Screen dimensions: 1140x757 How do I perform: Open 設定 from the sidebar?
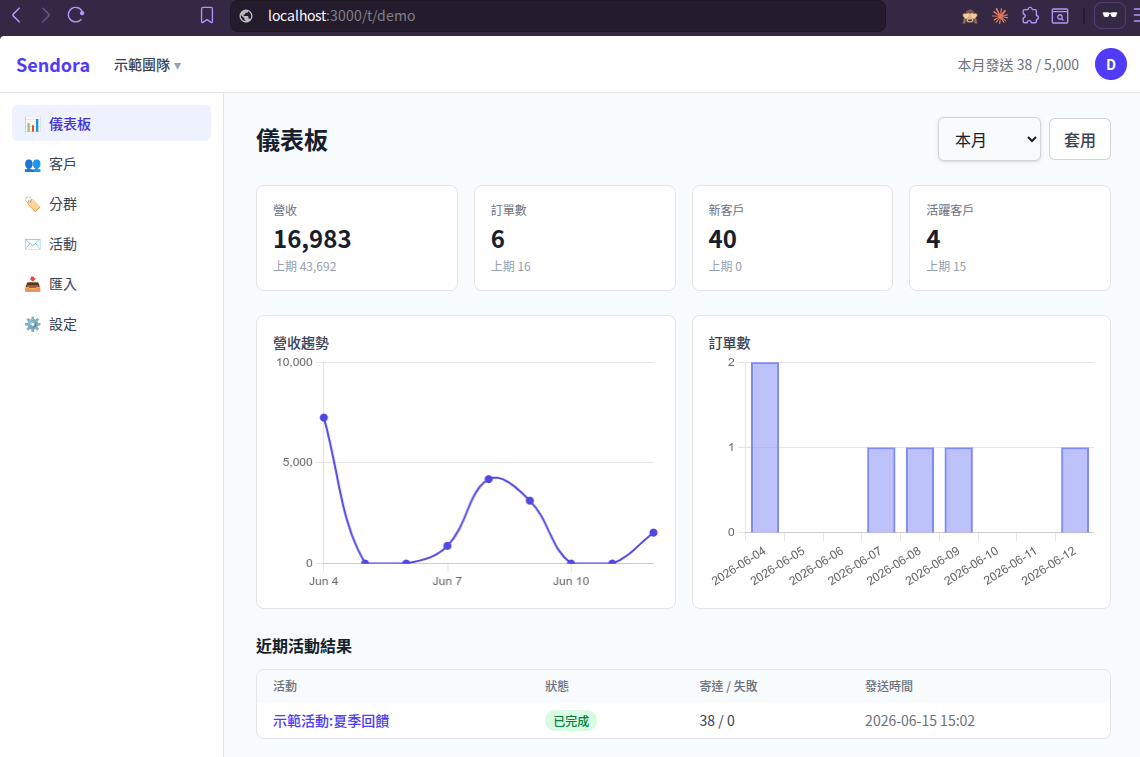111,324
